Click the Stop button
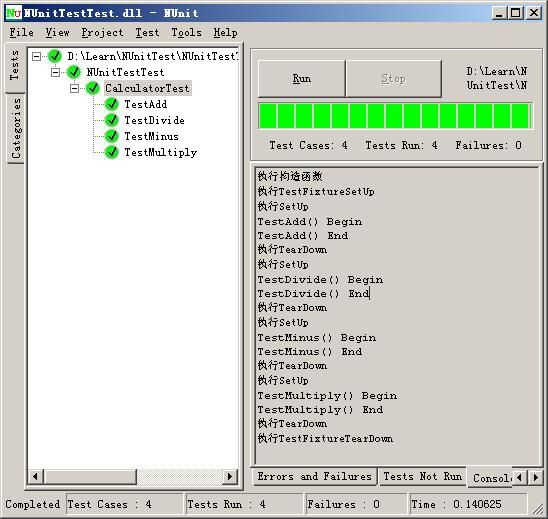This screenshot has height=519, width=548. (394, 79)
